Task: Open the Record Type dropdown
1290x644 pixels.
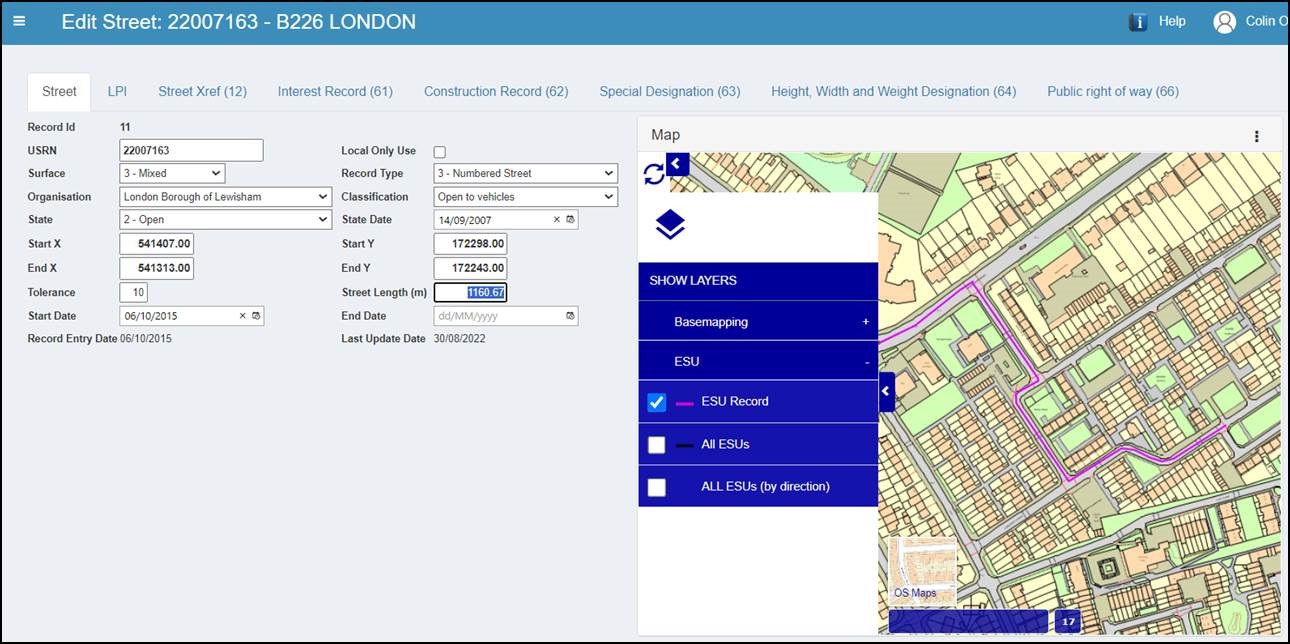Action: (526, 173)
